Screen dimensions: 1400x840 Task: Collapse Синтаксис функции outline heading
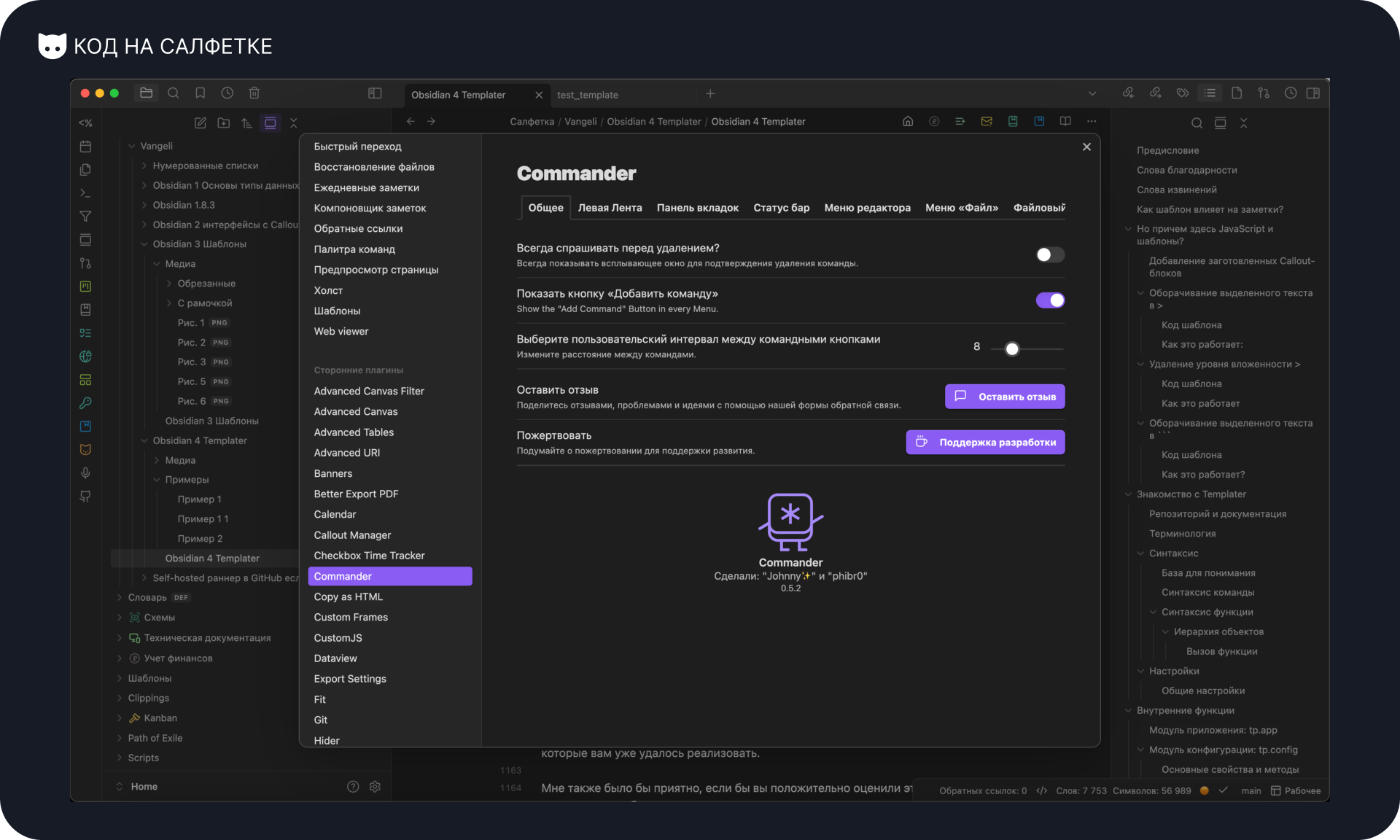coord(1154,612)
